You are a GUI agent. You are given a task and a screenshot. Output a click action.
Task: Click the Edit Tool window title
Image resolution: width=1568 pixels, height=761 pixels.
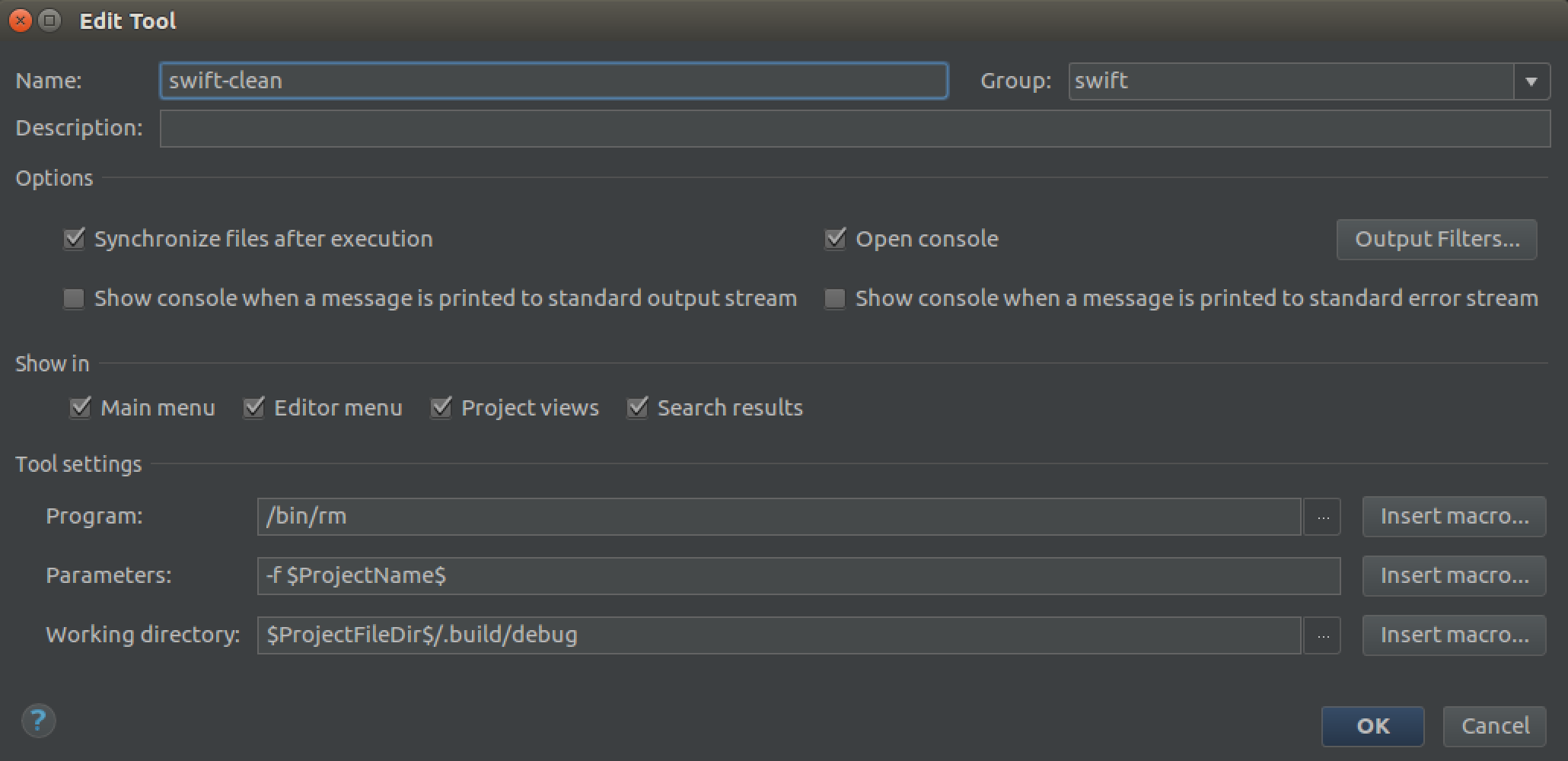(x=128, y=21)
